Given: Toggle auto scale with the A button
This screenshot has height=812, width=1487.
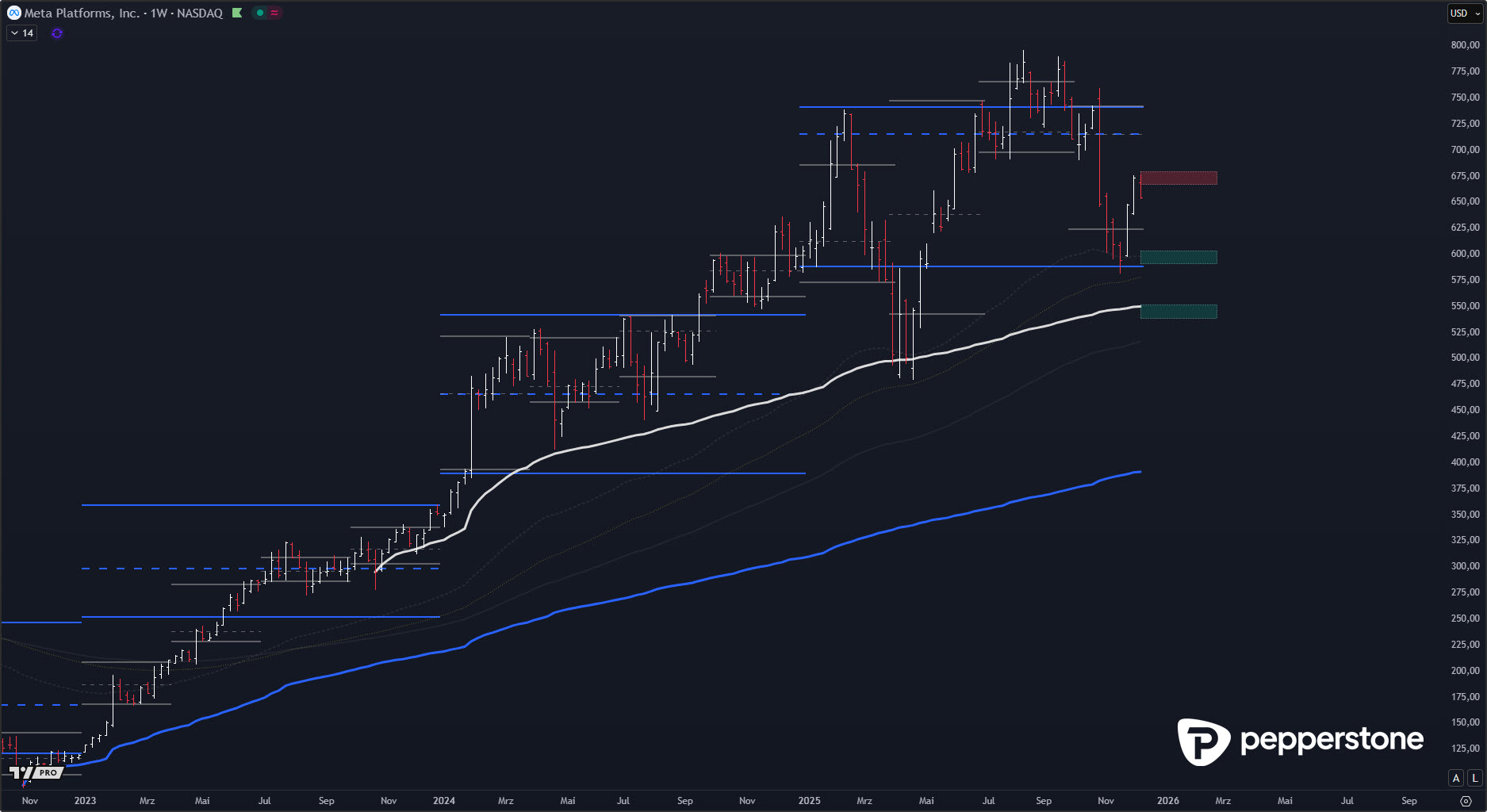Looking at the screenshot, I should point(1456,778).
